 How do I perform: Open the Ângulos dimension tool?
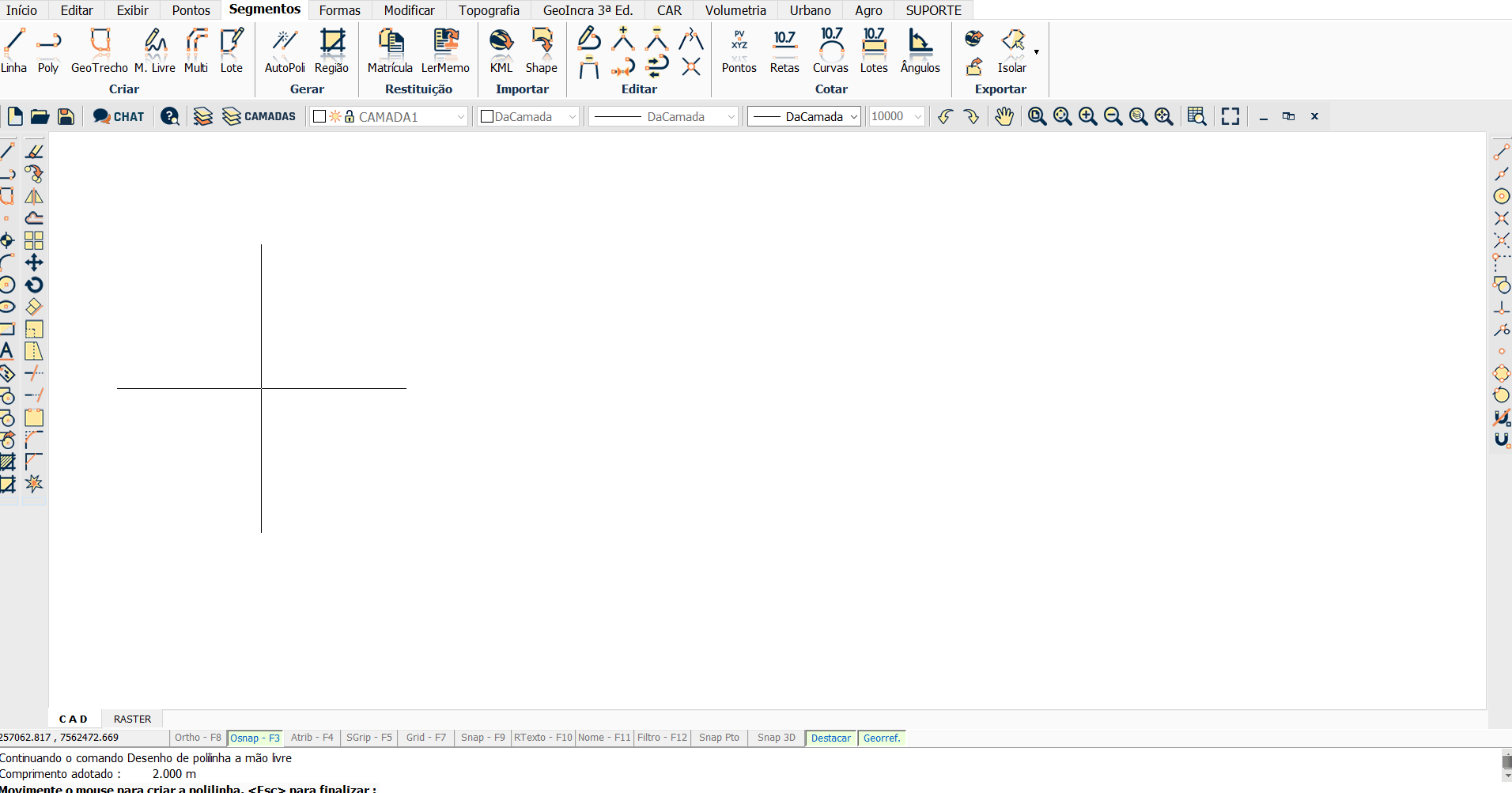920,51
